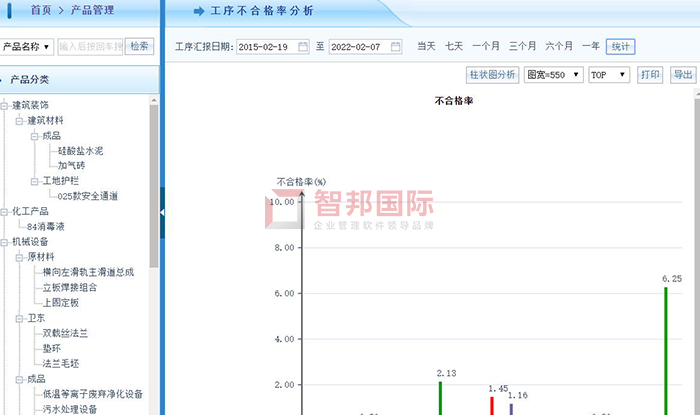Click the blue arrow icon beside 工序不合格率分析

(199, 11)
